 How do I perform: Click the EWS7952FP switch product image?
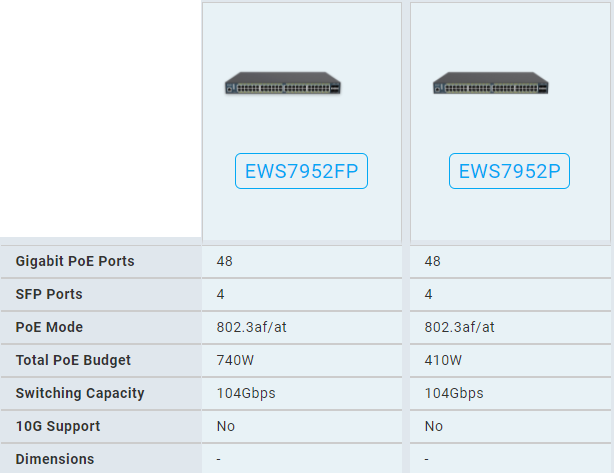coord(284,84)
